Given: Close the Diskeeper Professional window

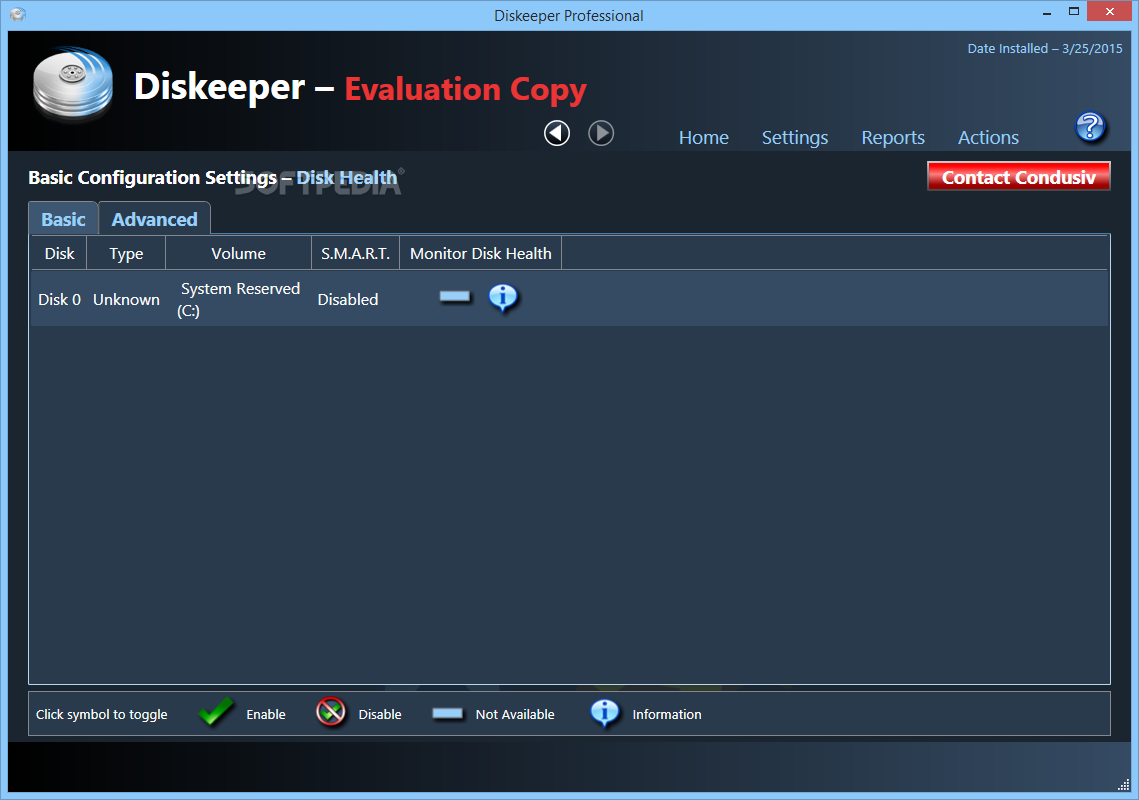Looking at the screenshot, I should tap(1109, 12).
